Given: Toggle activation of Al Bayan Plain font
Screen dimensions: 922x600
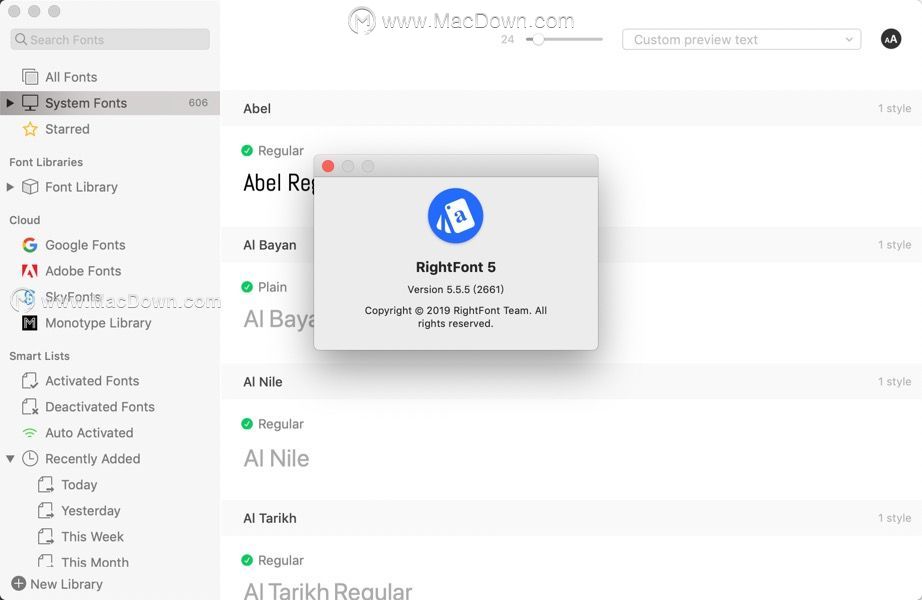Looking at the screenshot, I should (x=247, y=287).
